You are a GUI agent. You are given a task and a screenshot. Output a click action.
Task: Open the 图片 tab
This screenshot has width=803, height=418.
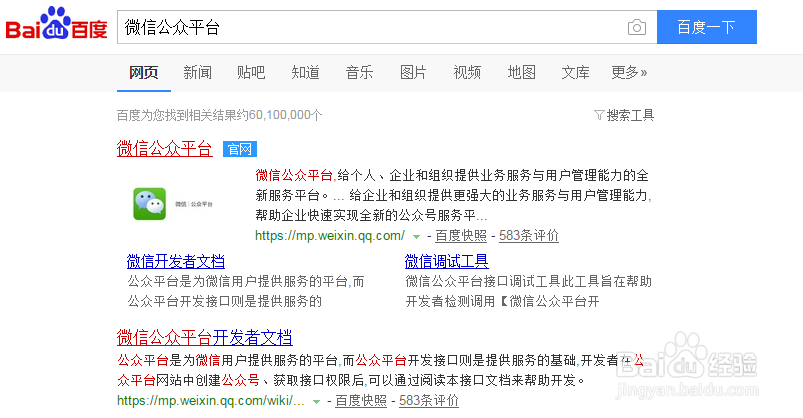(x=413, y=73)
